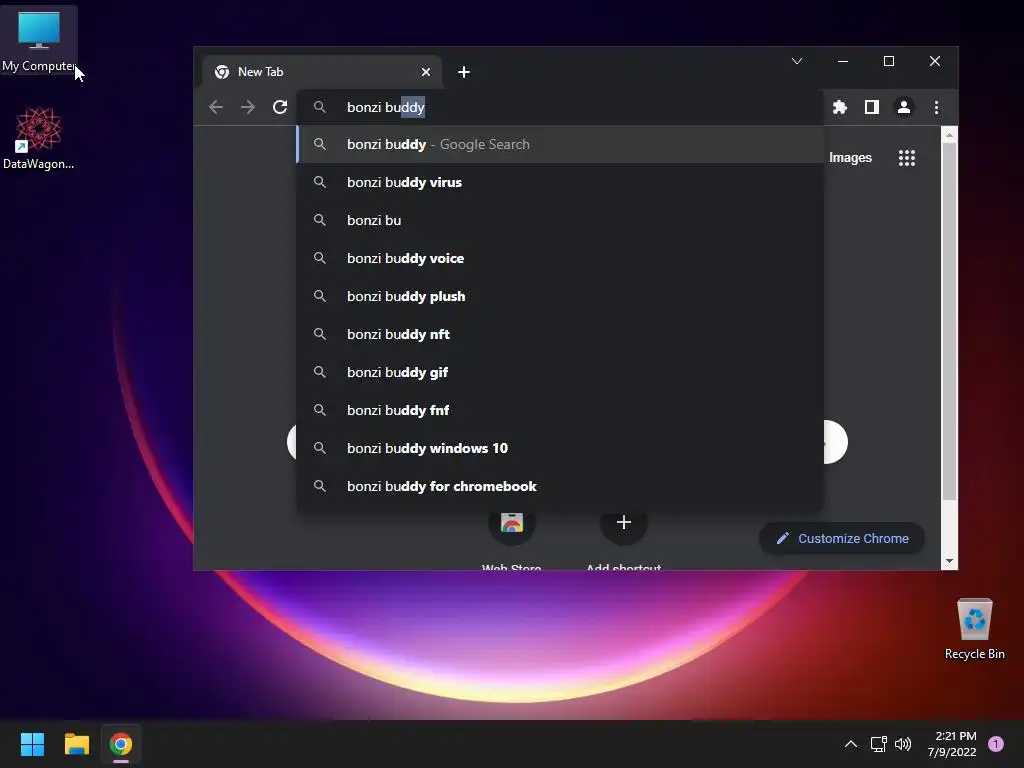
Task: Open the network tray icon
Action: [x=878, y=744]
